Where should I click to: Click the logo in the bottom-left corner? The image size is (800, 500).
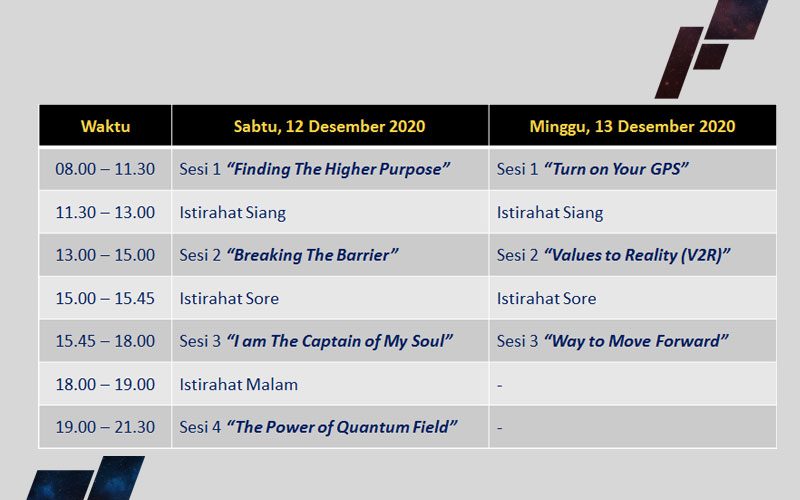click(85, 480)
